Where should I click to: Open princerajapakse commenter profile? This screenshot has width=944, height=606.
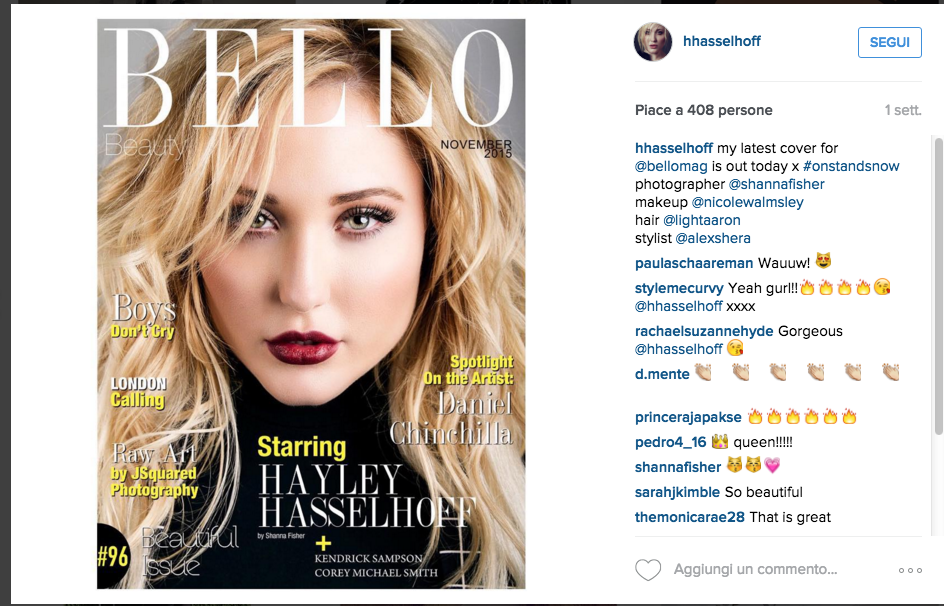tap(688, 417)
